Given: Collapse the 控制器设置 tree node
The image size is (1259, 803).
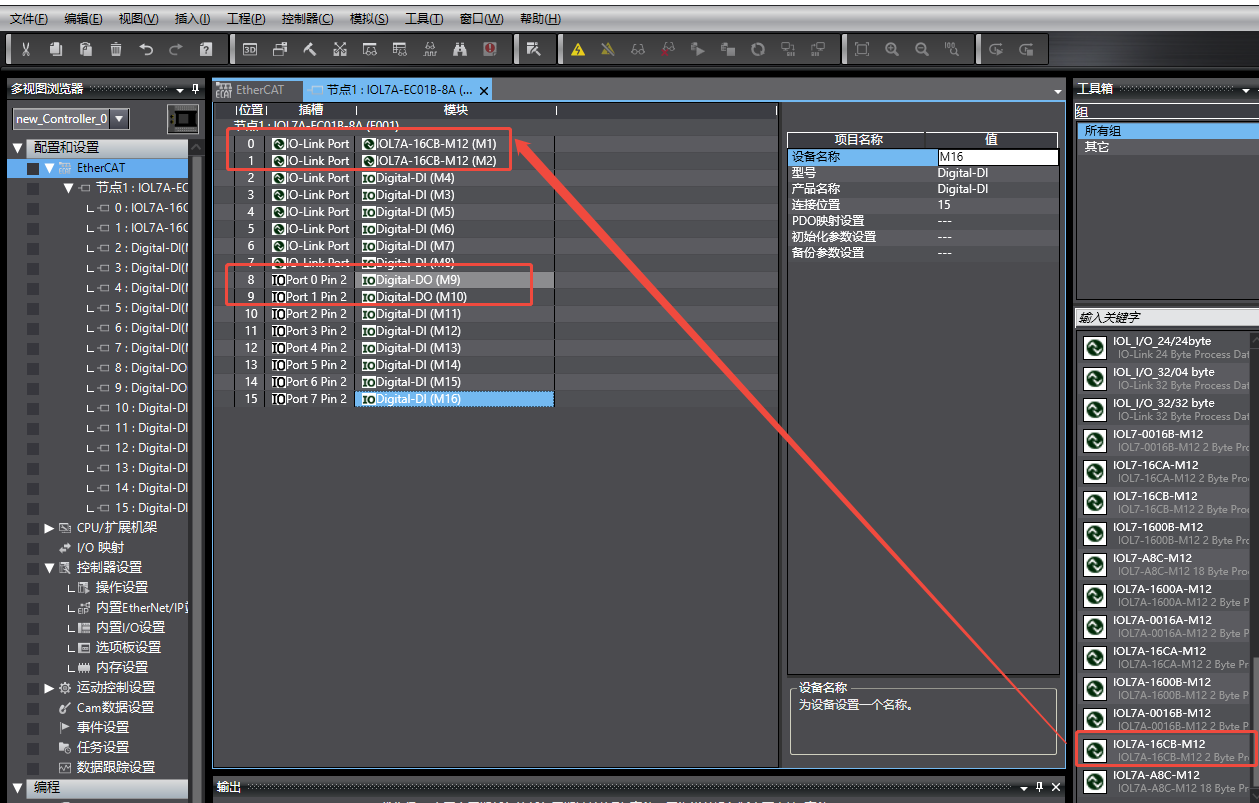Looking at the screenshot, I should [x=49, y=568].
